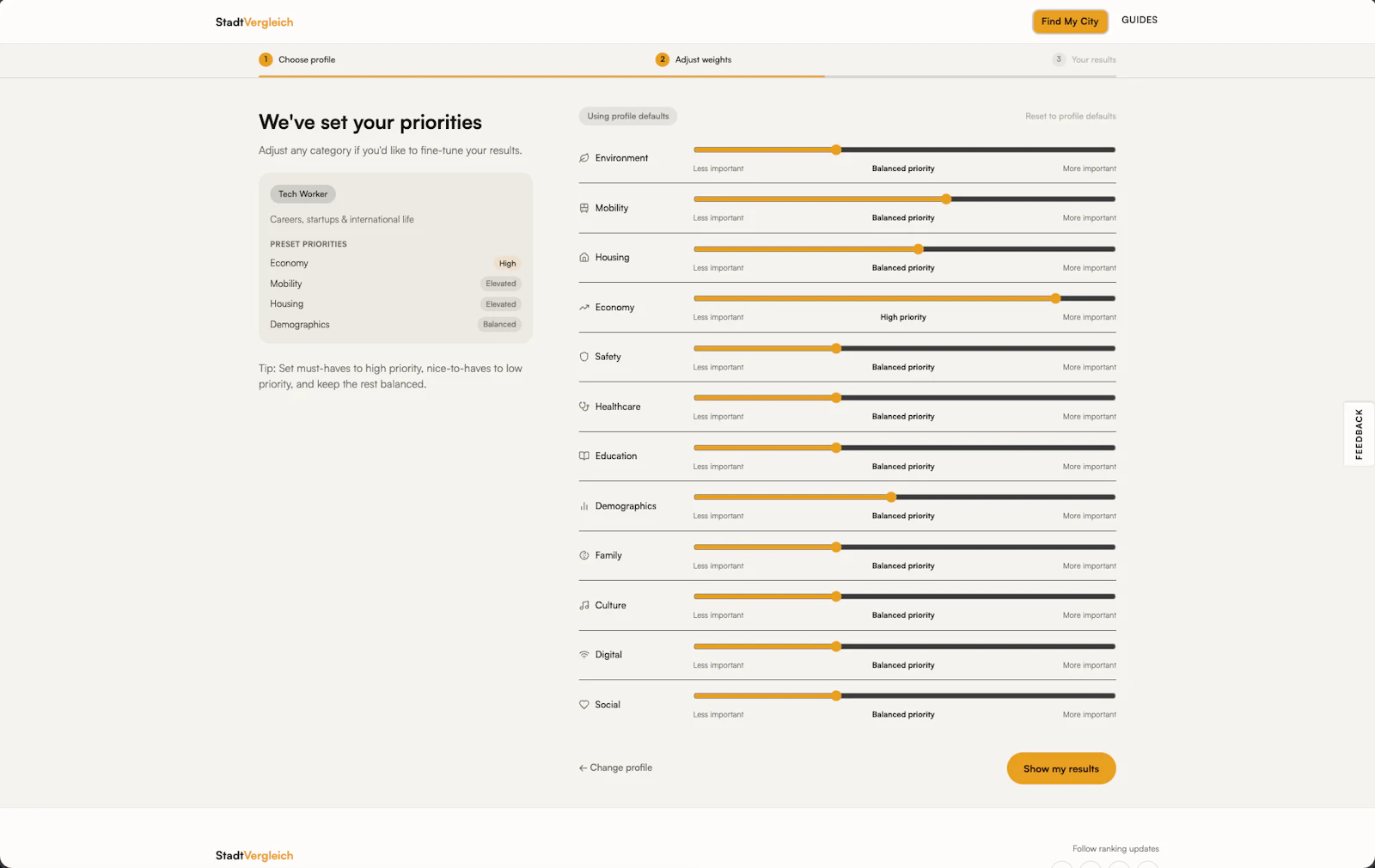The height and width of the screenshot is (868, 1375).
Task: Click the StadtVergleich logo in footer
Action: coord(254,855)
